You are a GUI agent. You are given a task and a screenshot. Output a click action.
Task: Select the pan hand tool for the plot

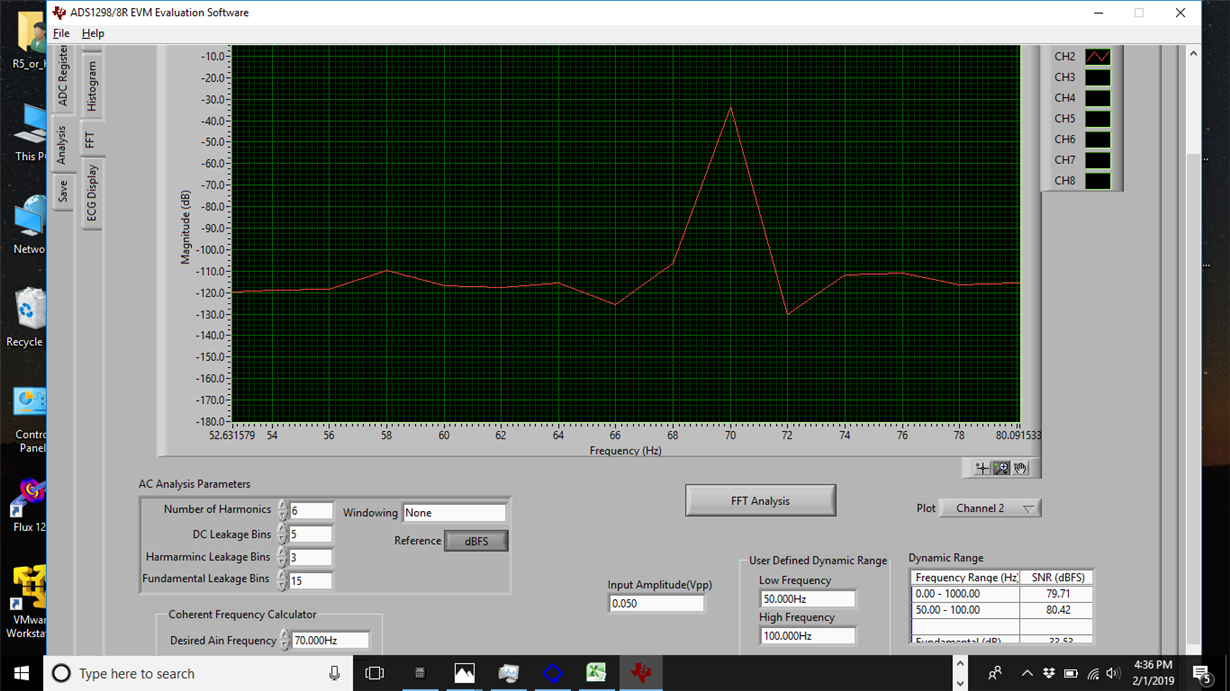(x=1020, y=467)
